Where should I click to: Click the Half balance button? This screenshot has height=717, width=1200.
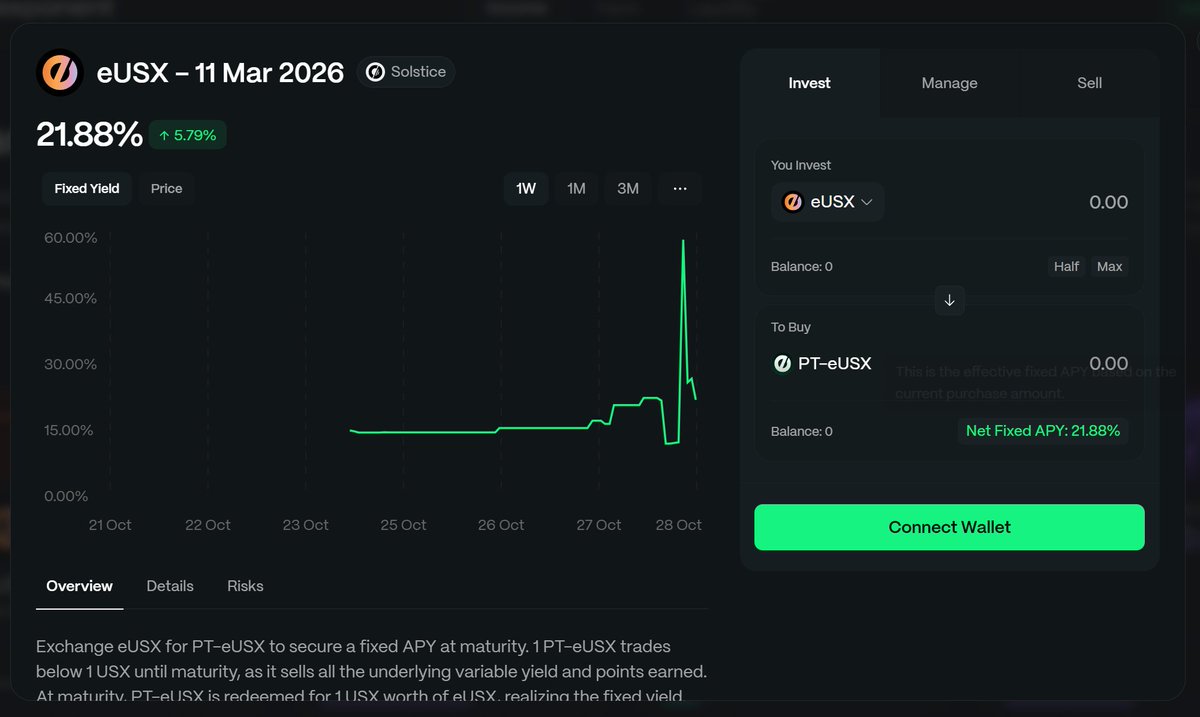click(x=1066, y=267)
